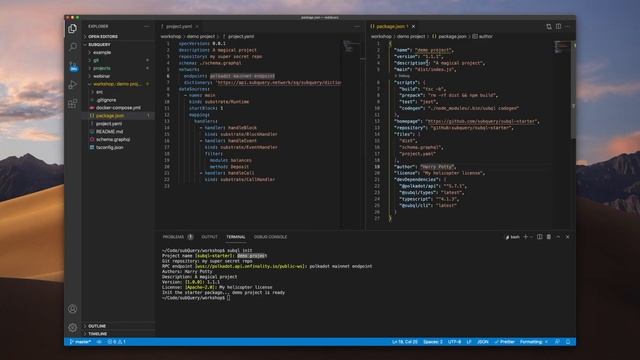This screenshot has width=640, height=360.
Task: Open README.md in the explorer
Action: (109, 131)
